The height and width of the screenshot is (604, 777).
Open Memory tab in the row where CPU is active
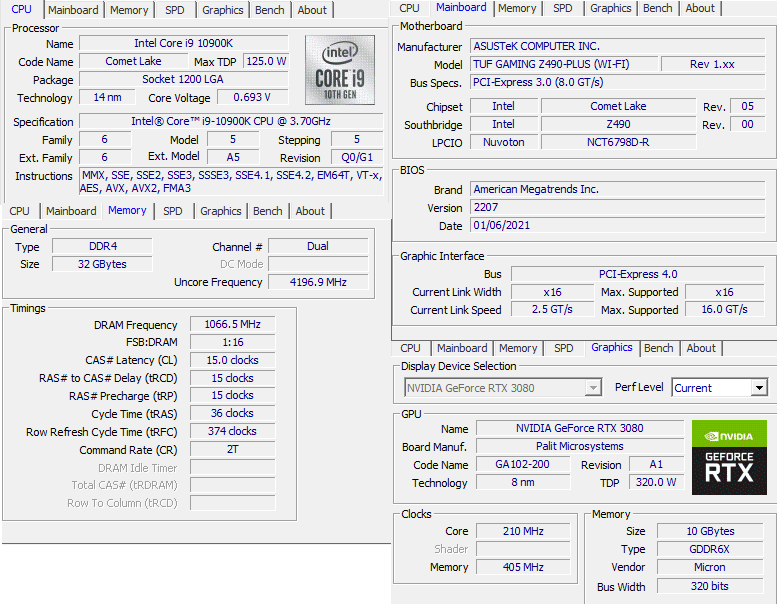(129, 10)
